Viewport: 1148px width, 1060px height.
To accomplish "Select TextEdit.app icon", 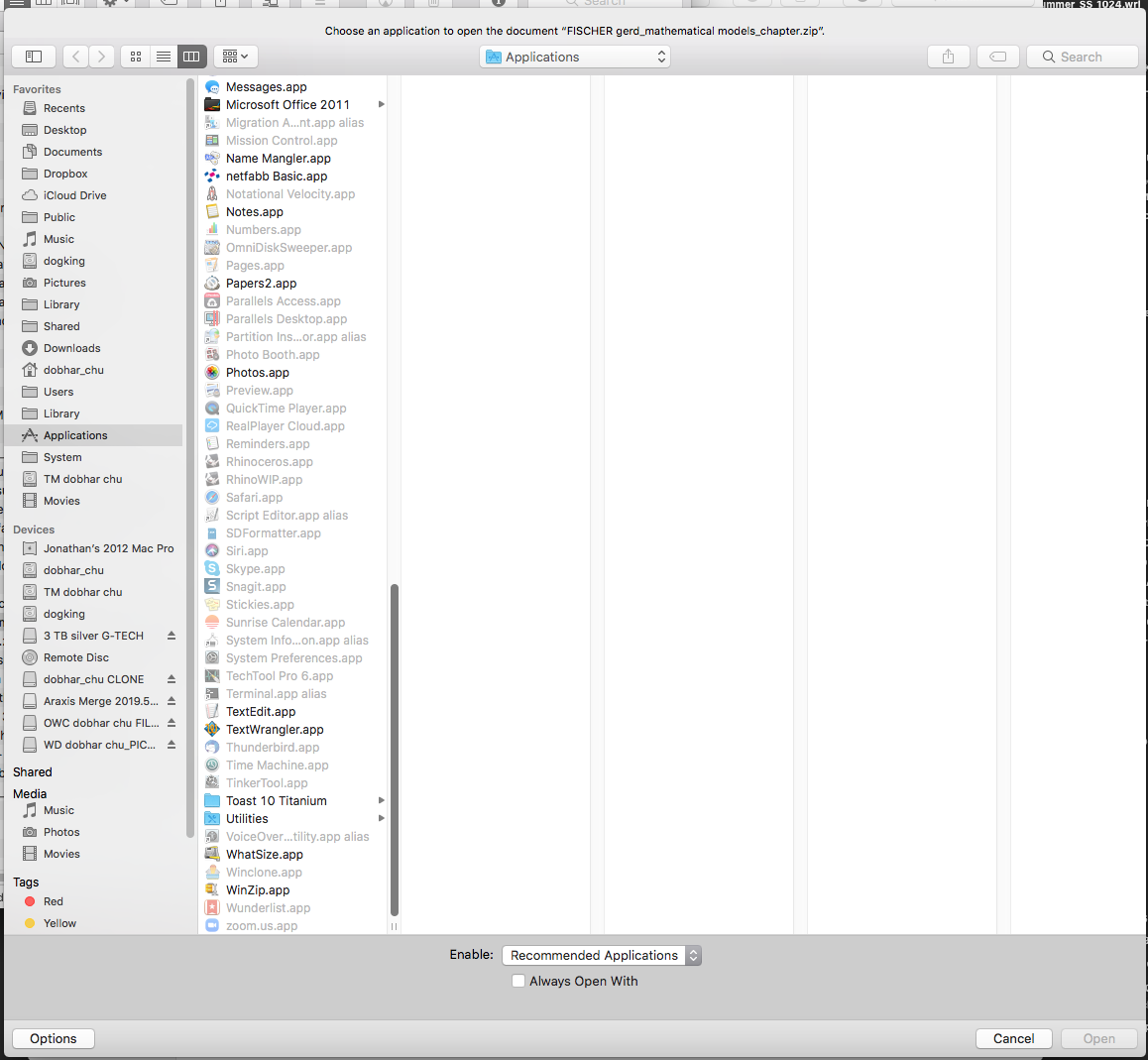I will pos(212,711).
